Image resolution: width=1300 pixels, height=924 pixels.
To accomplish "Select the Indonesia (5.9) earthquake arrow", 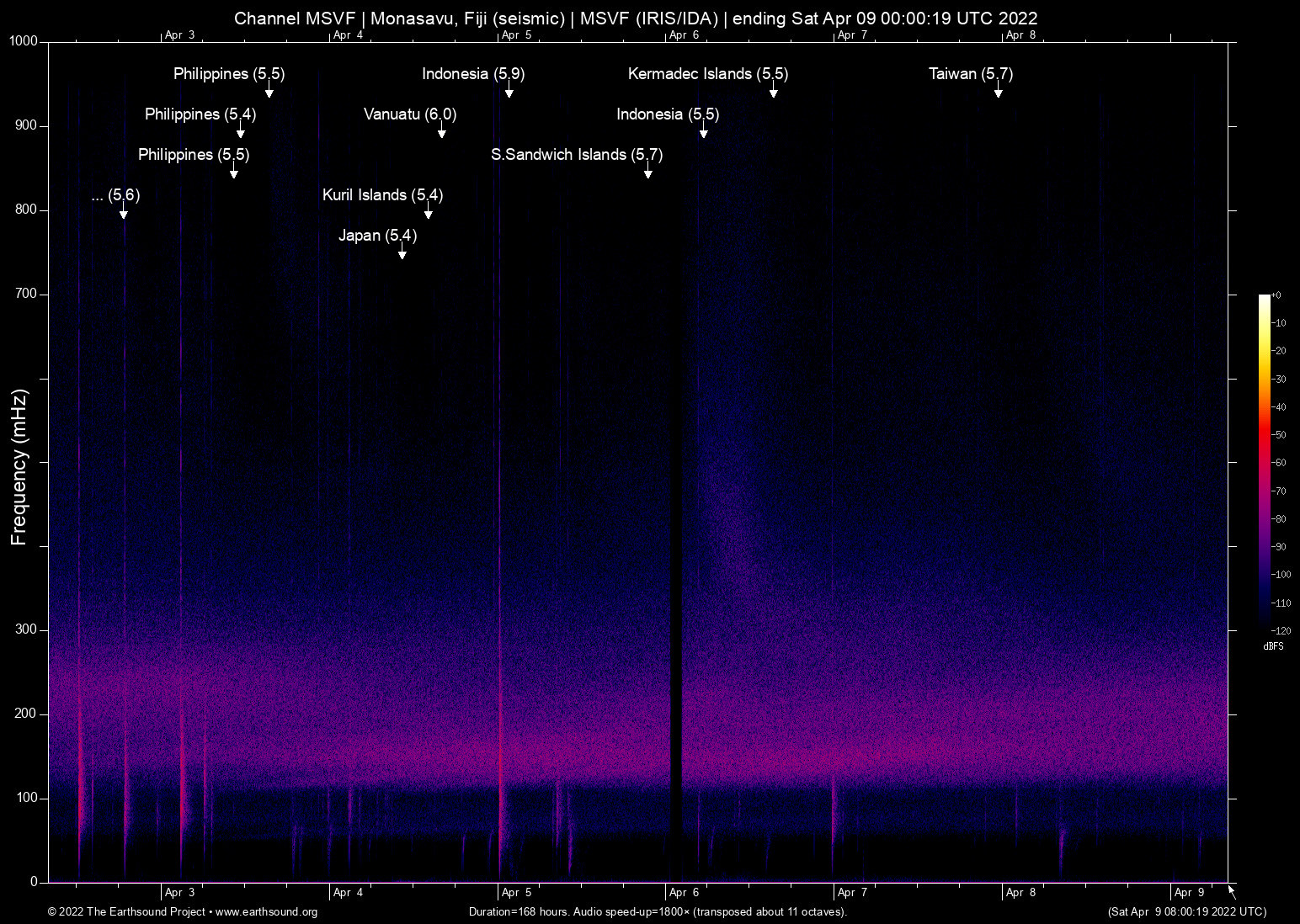I will tap(509, 93).
